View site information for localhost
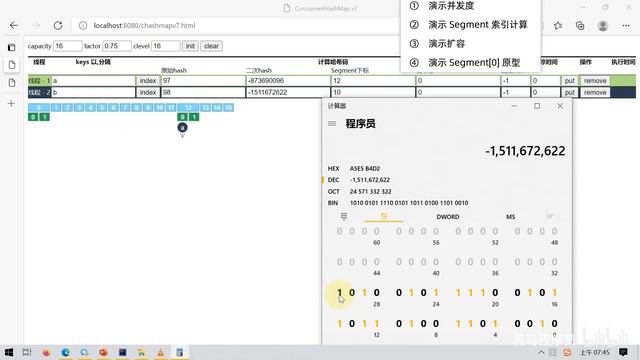Viewport: 640px width, 360px height. [x=83, y=25]
